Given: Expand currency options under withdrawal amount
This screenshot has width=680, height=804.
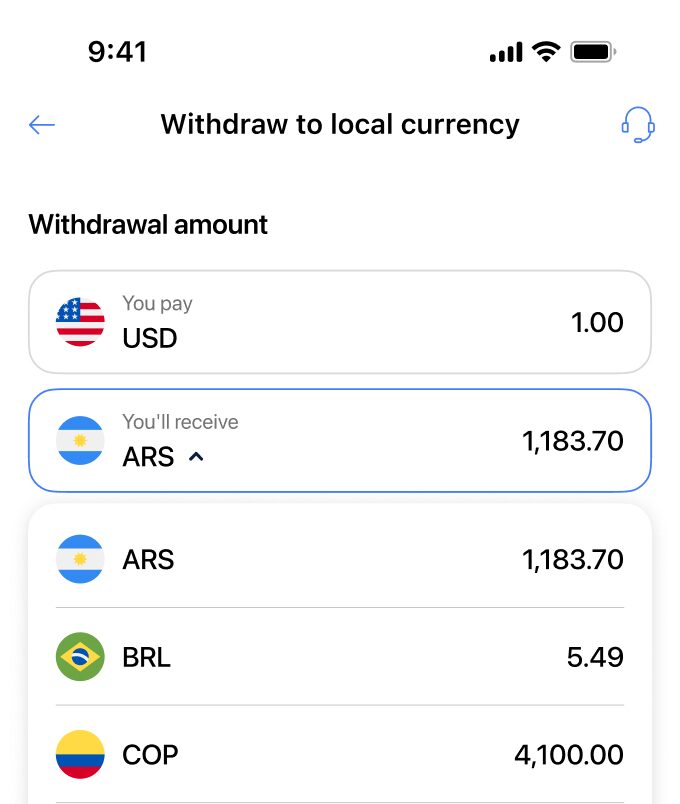Looking at the screenshot, I should pyautogui.click(x=196, y=457).
